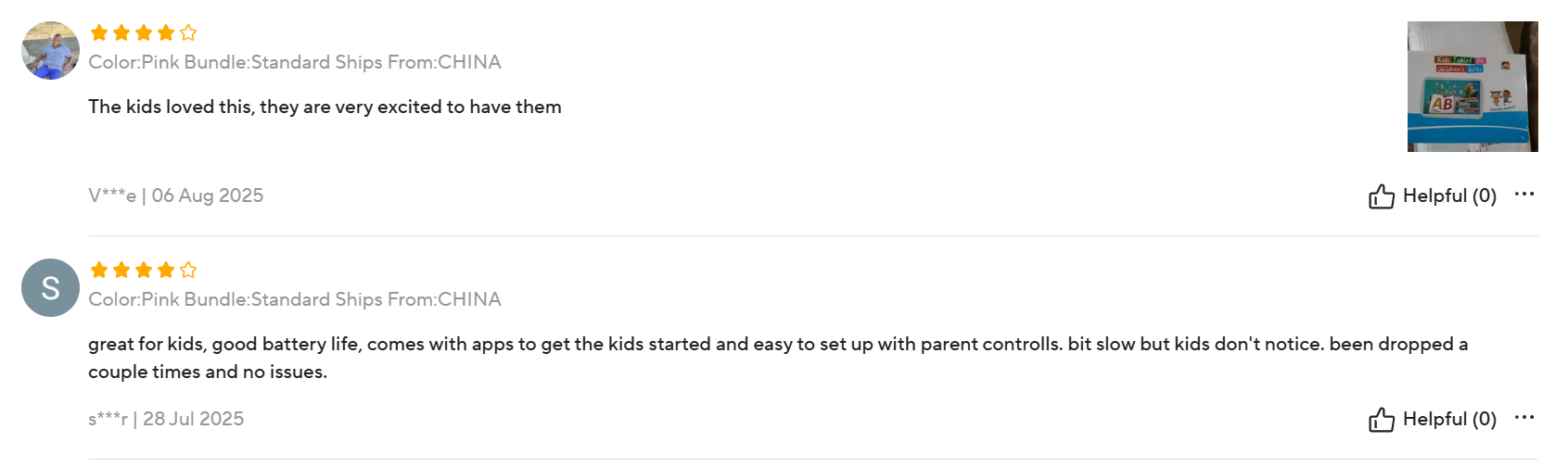Click Color:Pink variant line on s***r's review
1568x467 pixels.
pos(295,299)
